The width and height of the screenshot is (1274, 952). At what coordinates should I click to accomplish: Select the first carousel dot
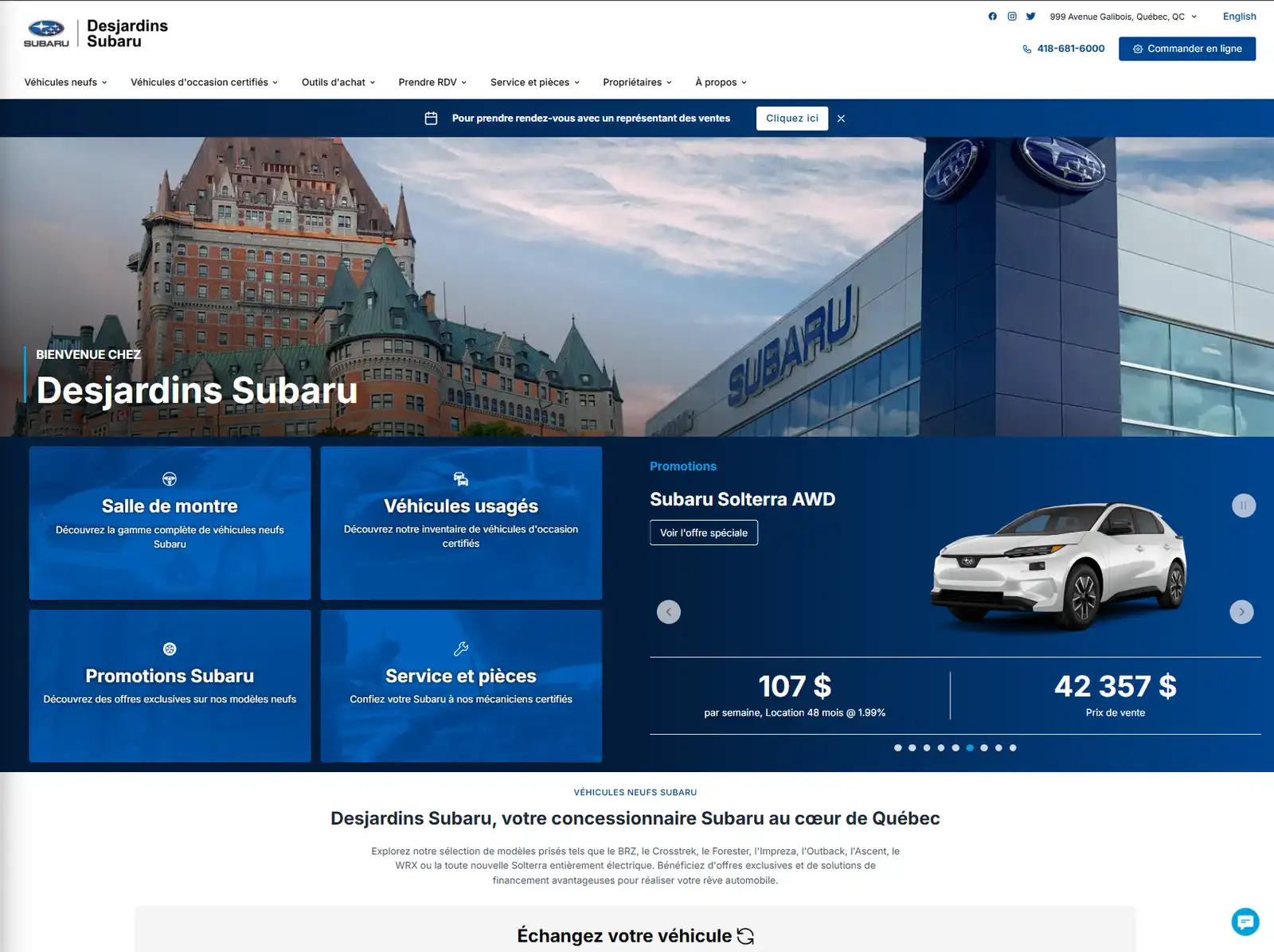898,747
